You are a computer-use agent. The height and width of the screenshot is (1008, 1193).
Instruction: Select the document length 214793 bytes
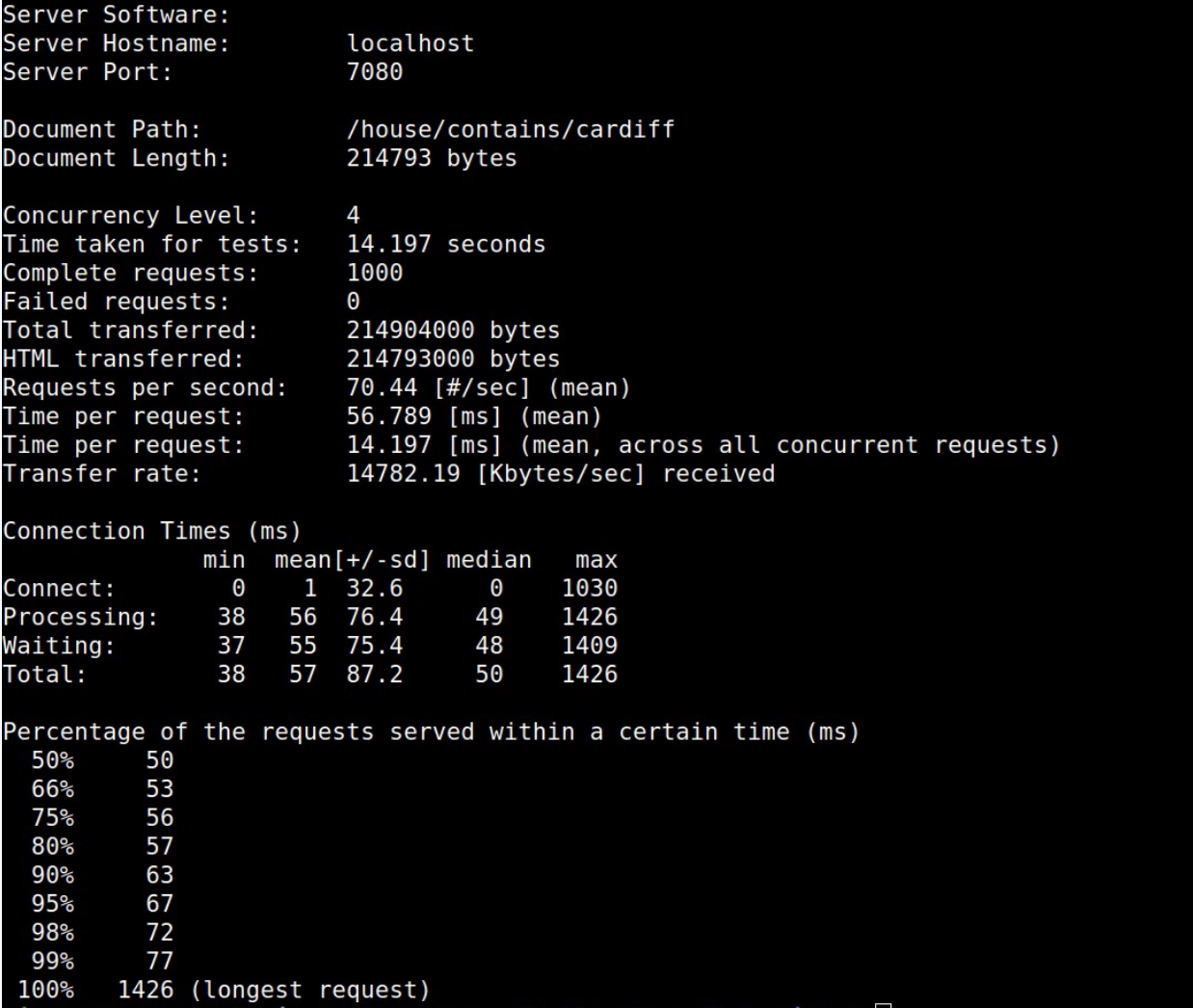coord(432,158)
